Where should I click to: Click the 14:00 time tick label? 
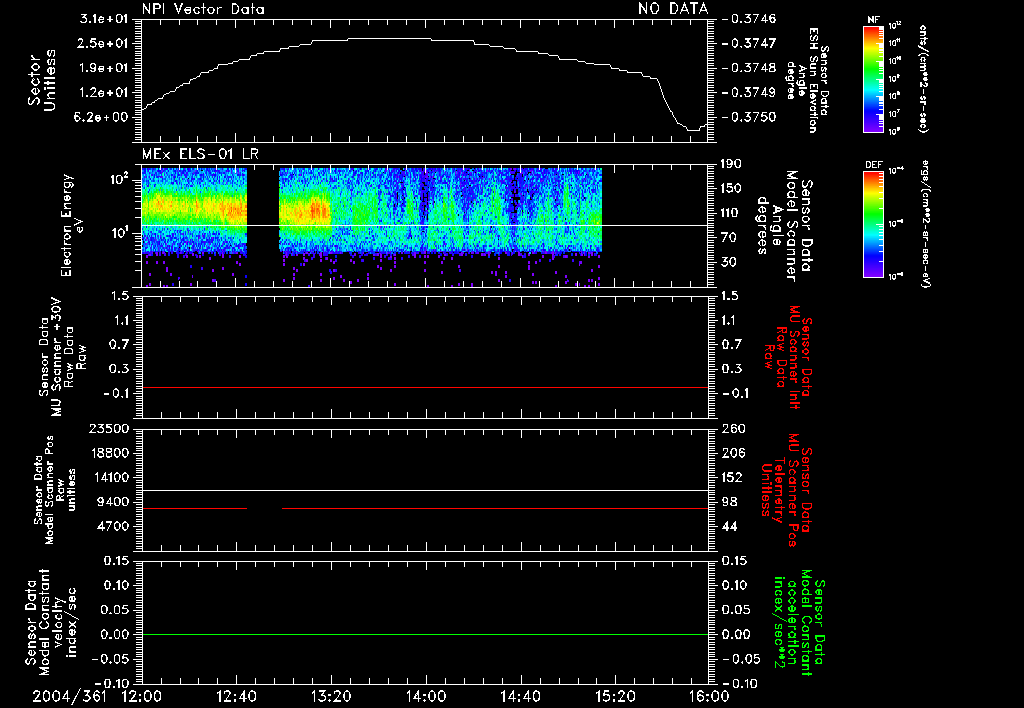(x=426, y=696)
